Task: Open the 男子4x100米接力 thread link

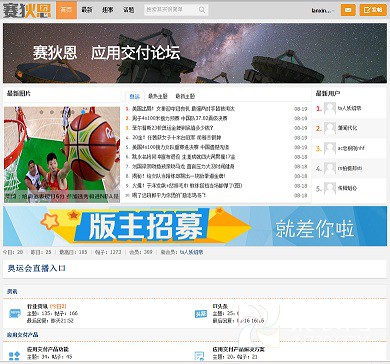Action: (179, 118)
